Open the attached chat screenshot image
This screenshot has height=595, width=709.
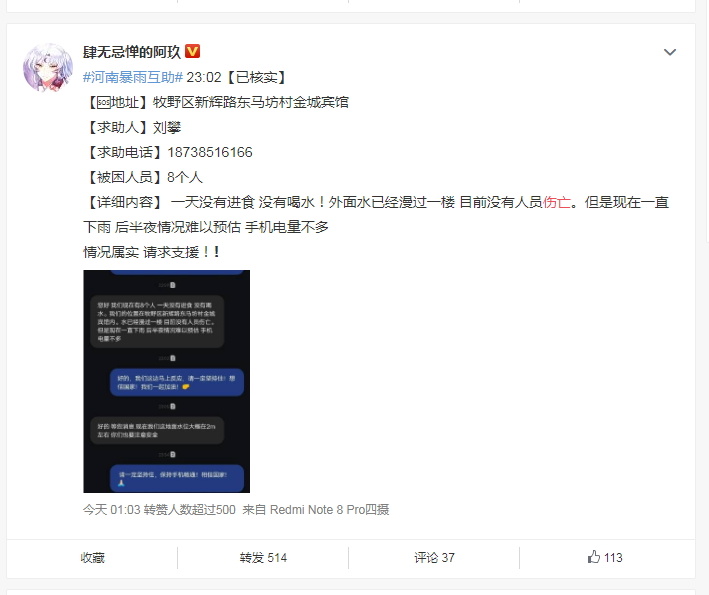166,381
